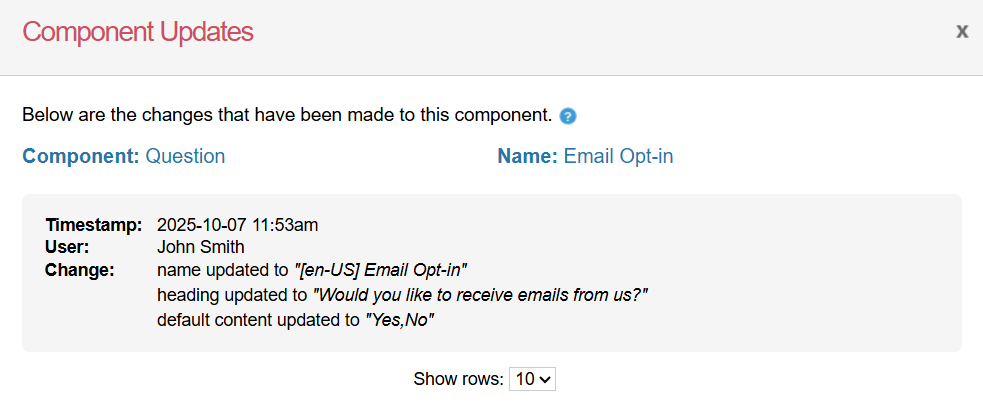Click the blue help question mark icon
Viewport: 983px width, 408px height.
point(568,116)
